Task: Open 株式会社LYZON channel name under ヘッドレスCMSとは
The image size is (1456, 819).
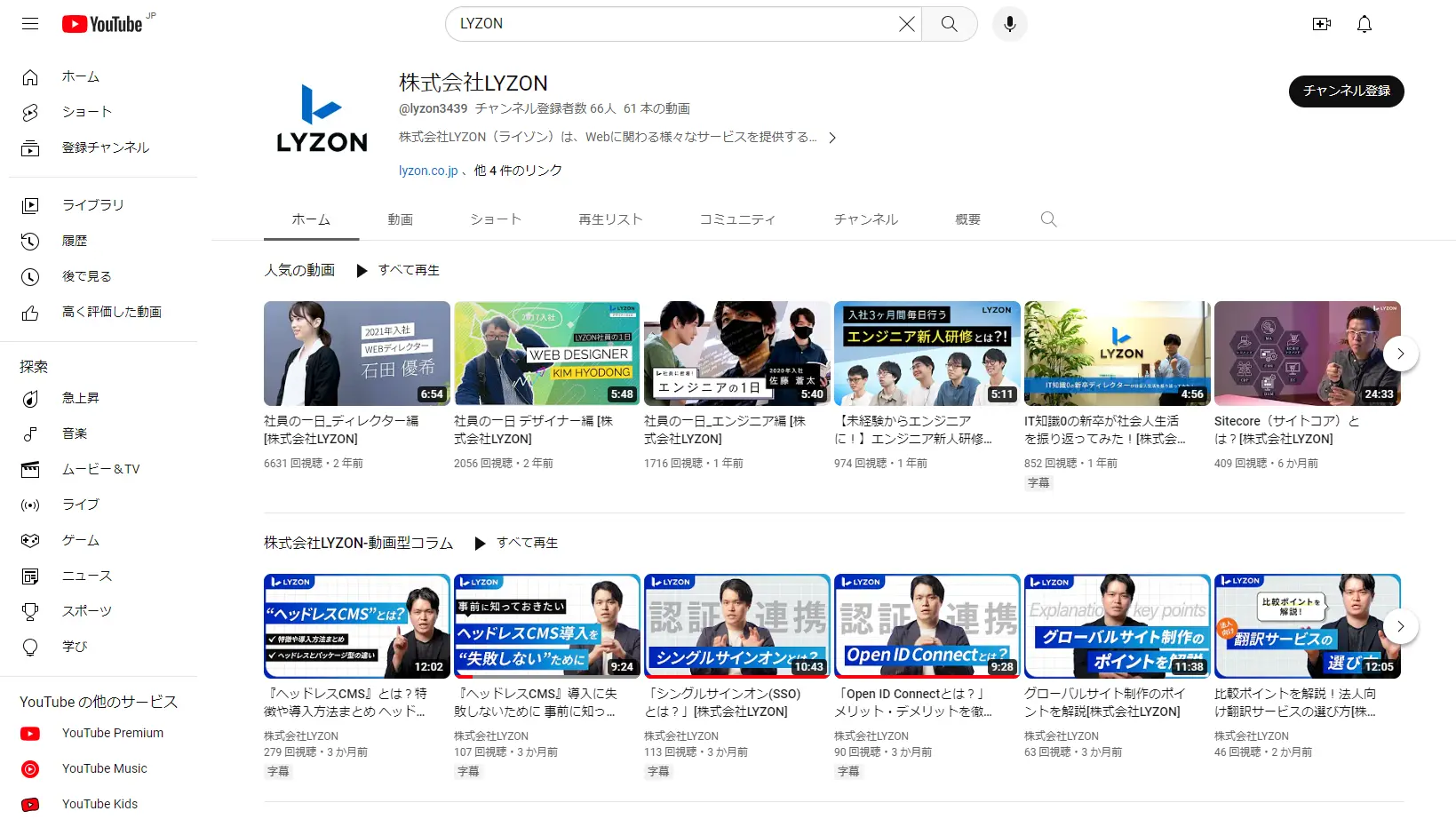Action: click(301, 736)
